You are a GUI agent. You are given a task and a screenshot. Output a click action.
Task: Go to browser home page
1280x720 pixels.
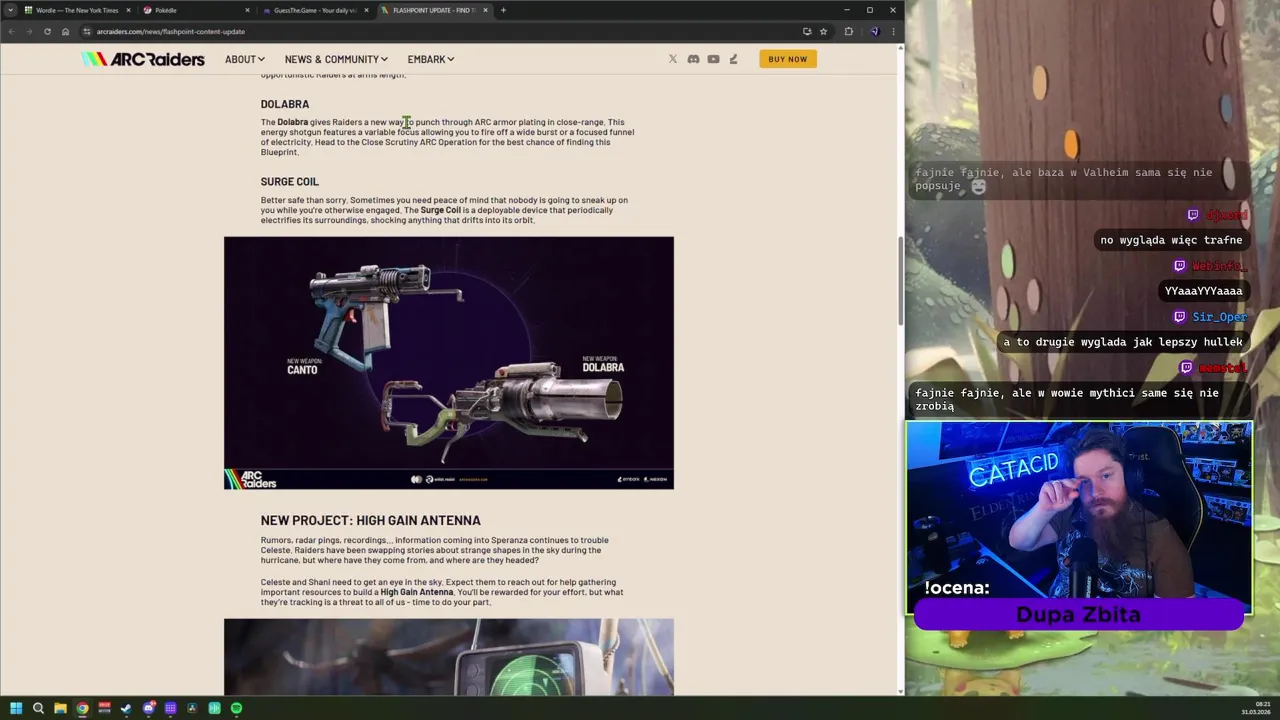click(x=66, y=31)
